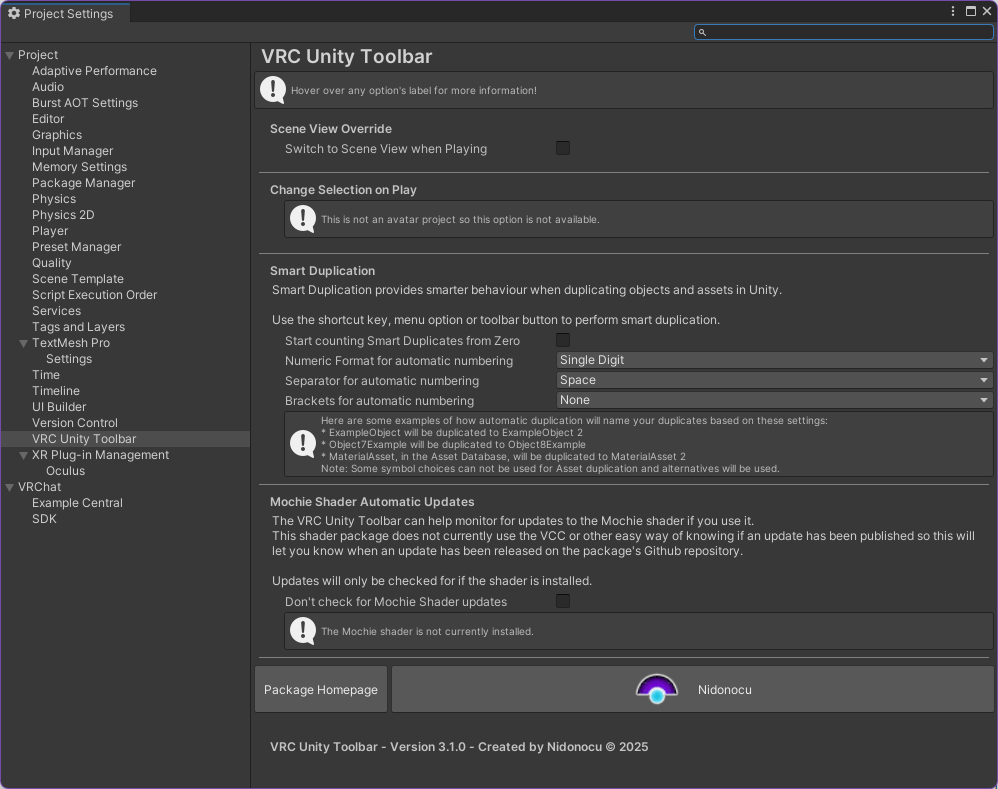Click the Nidonocu creator button
Screen dimensions: 998x789
click(x=692, y=689)
